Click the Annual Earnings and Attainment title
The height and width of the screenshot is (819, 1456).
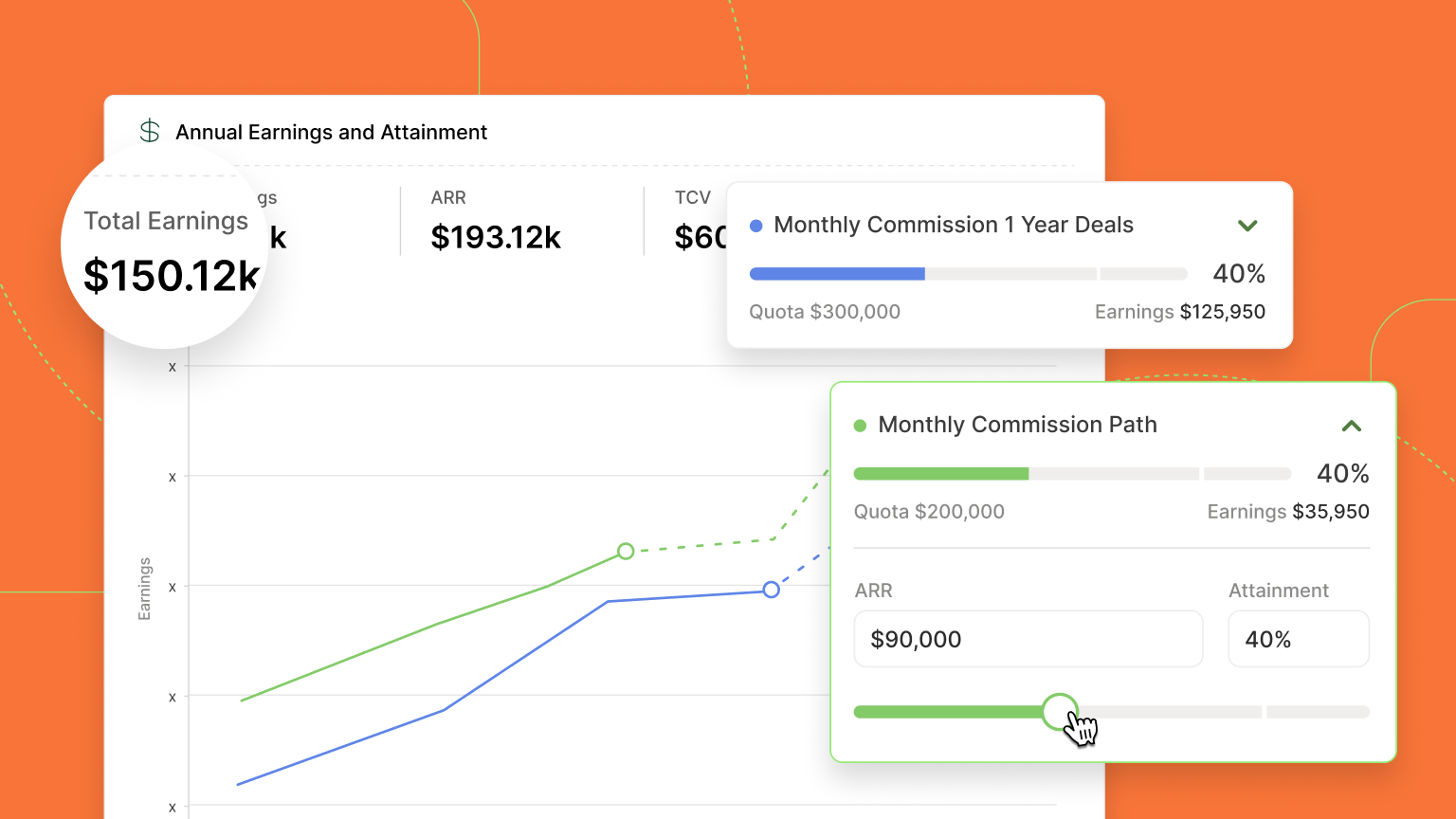(331, 132)
